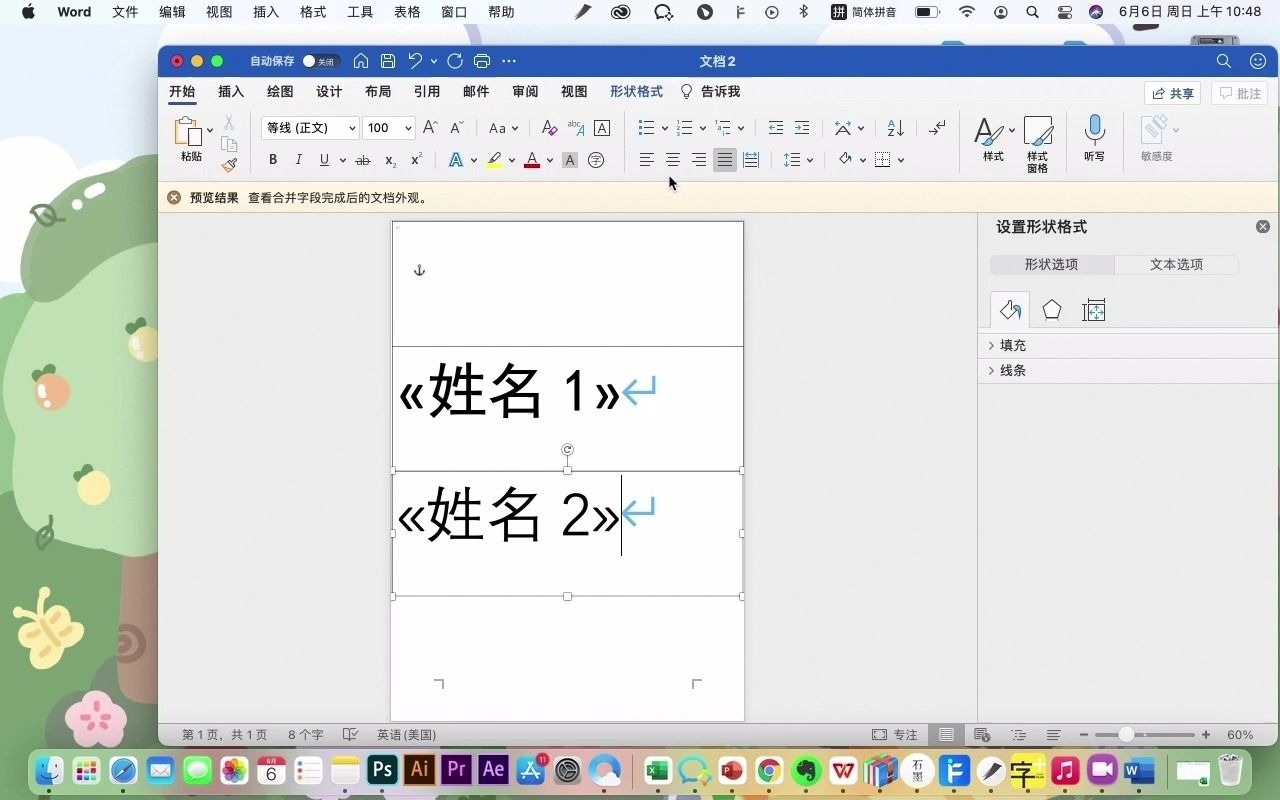
Task: Select the Fill bucket icon in shape panel
Action: [1009, 310]
